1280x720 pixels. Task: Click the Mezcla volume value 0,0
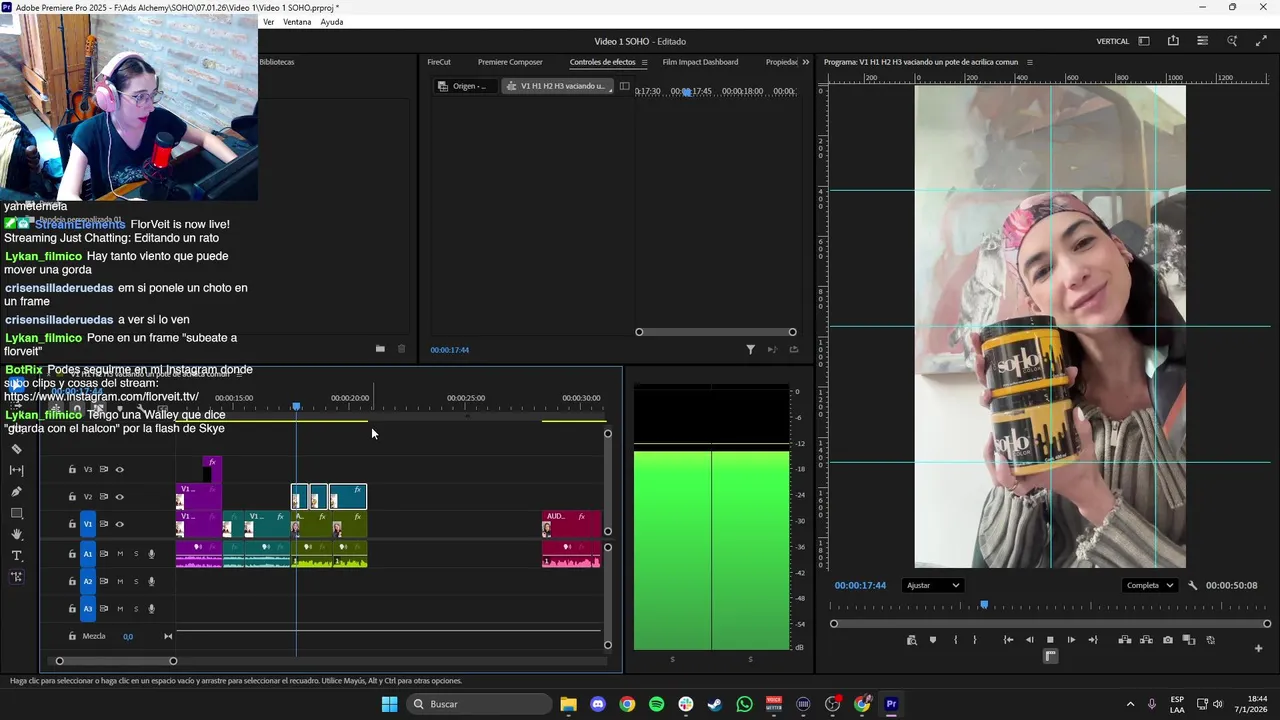coord(128,637)
